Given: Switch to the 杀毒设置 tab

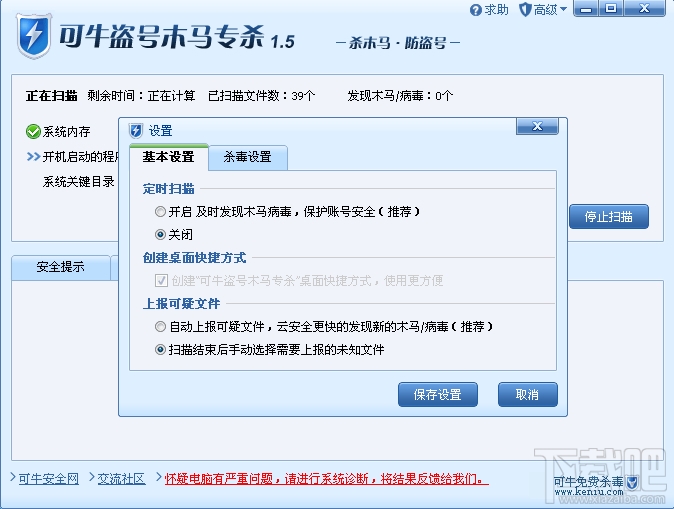Looking at the screenshot, I should point(248,157).
